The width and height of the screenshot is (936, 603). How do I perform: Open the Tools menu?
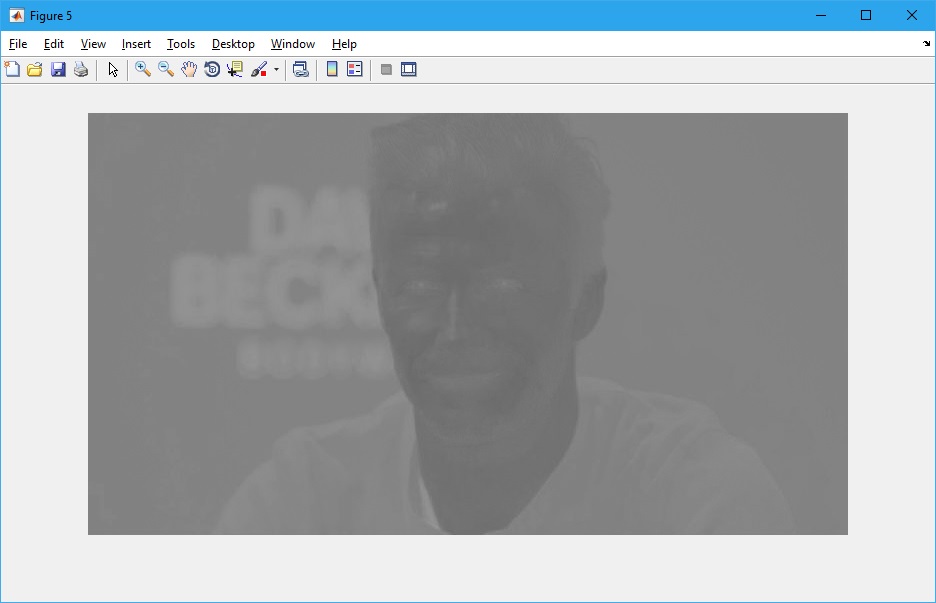click(181, 44)
